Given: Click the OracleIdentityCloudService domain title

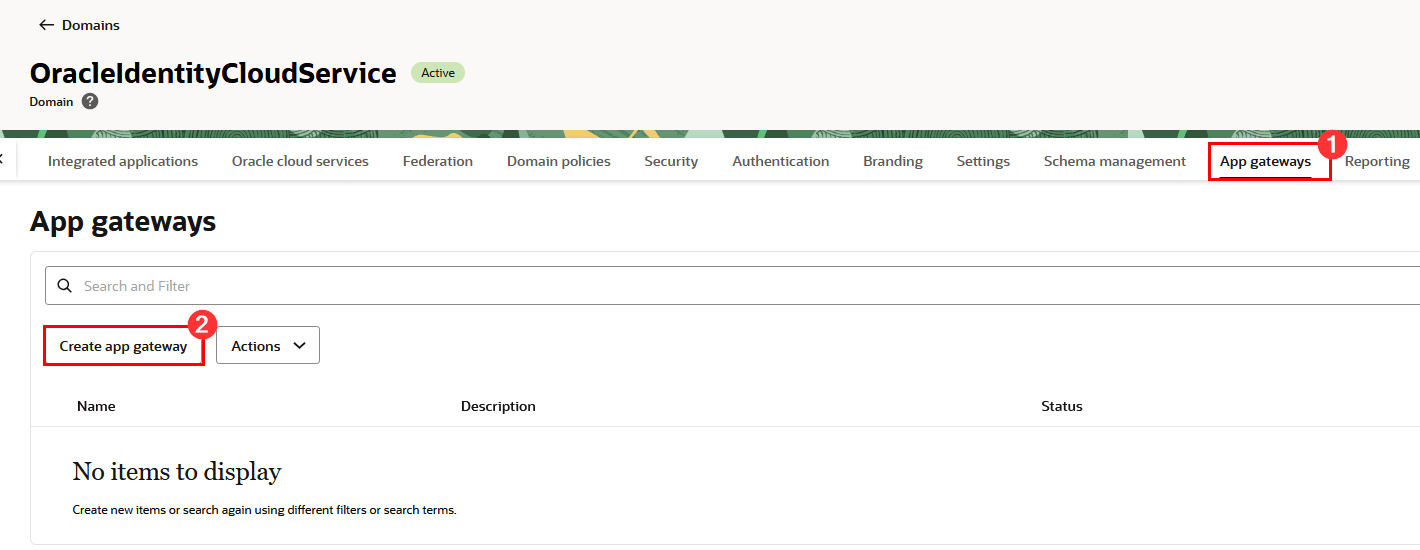Looking at the screenshot, I should (213, 73).
